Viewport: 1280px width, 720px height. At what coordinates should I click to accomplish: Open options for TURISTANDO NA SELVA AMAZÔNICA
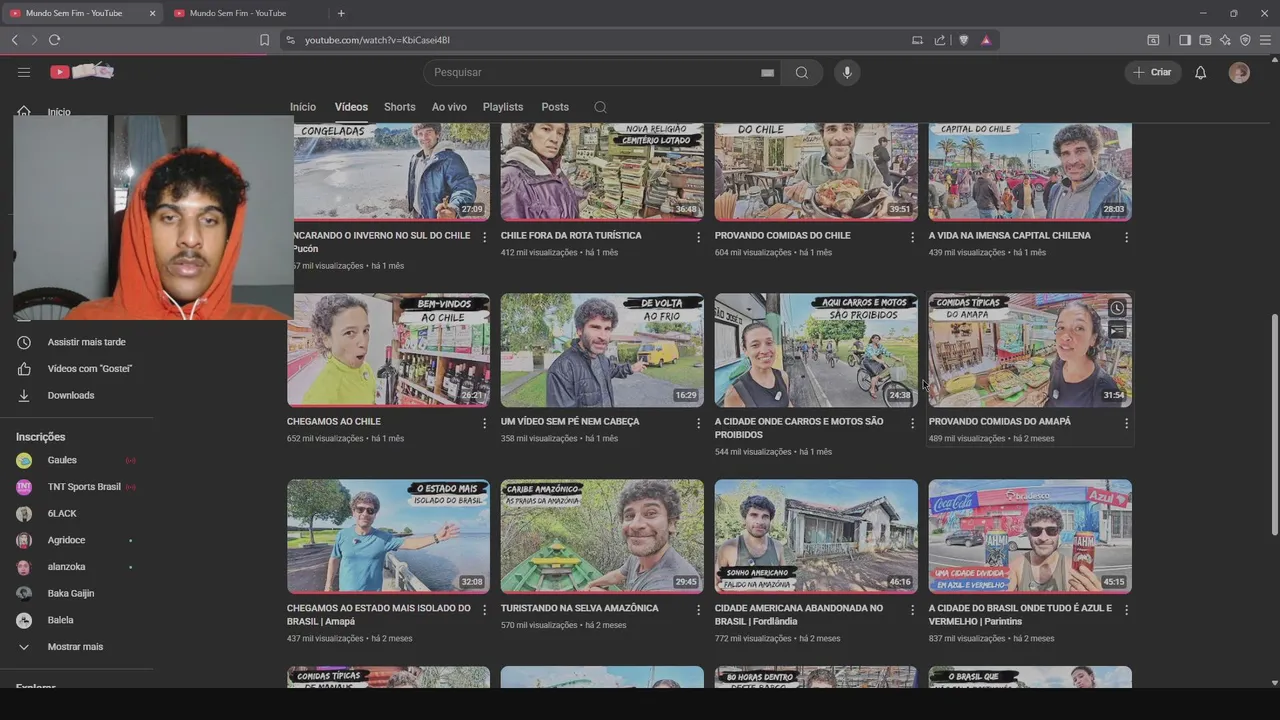(x=699, y=609)
